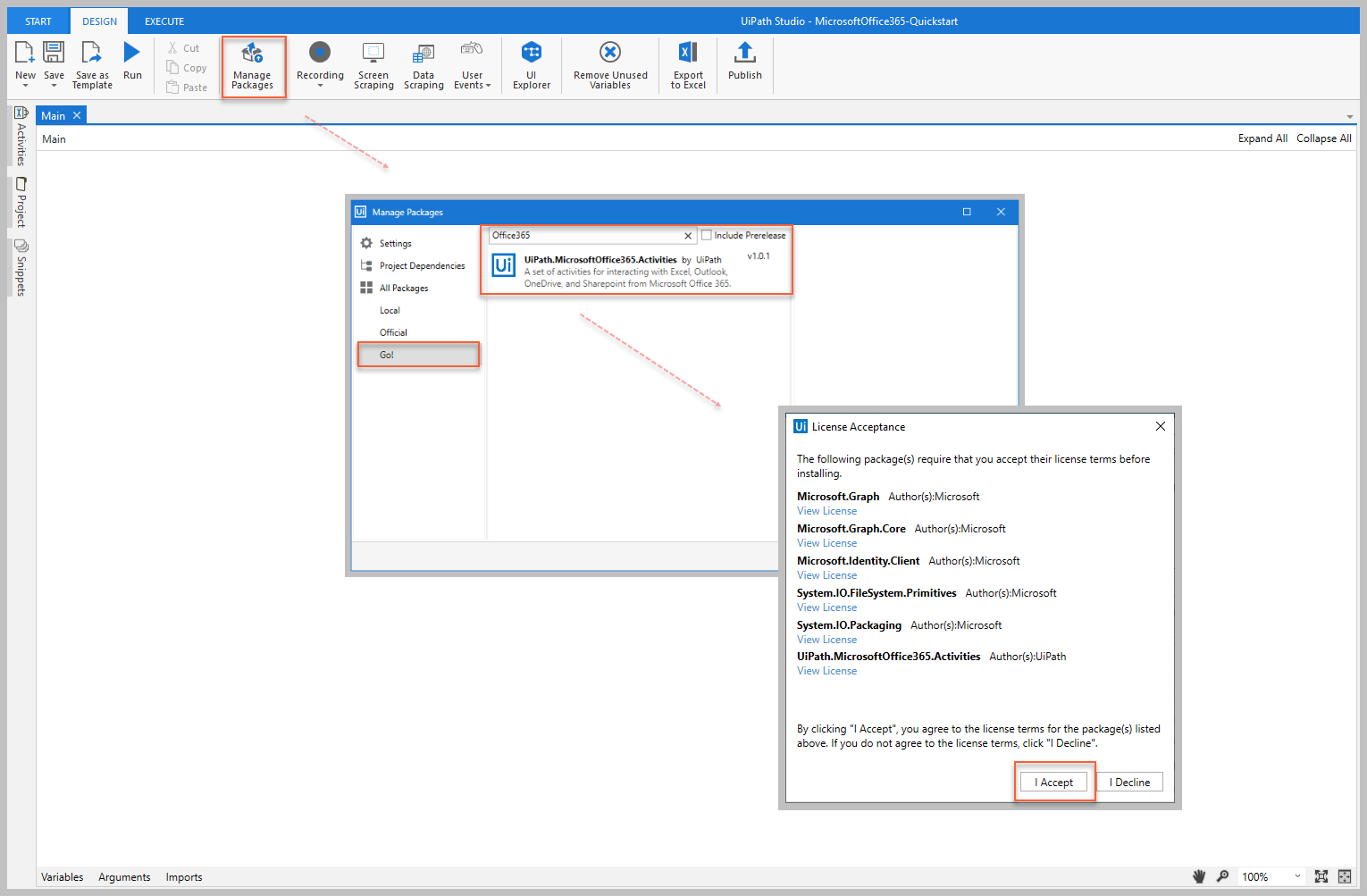Open the Imports panel

(184, 877)
